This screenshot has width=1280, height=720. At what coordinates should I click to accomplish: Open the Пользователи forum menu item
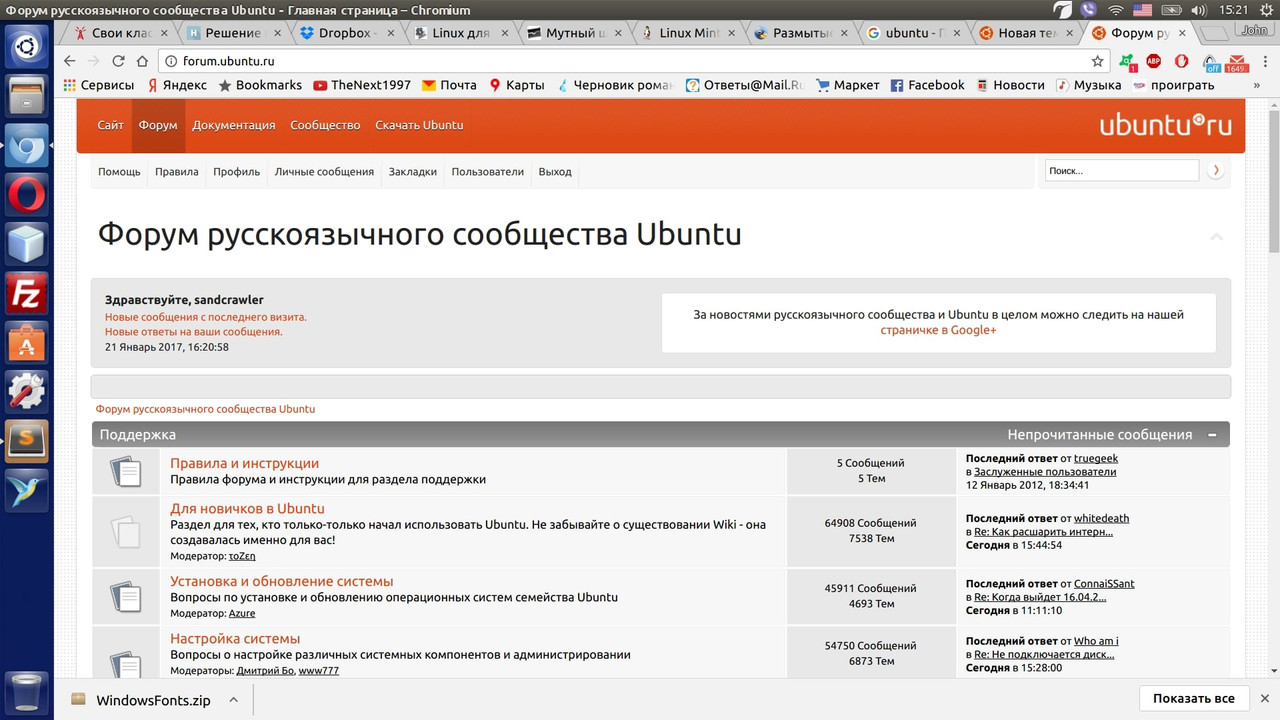[487, 172]
